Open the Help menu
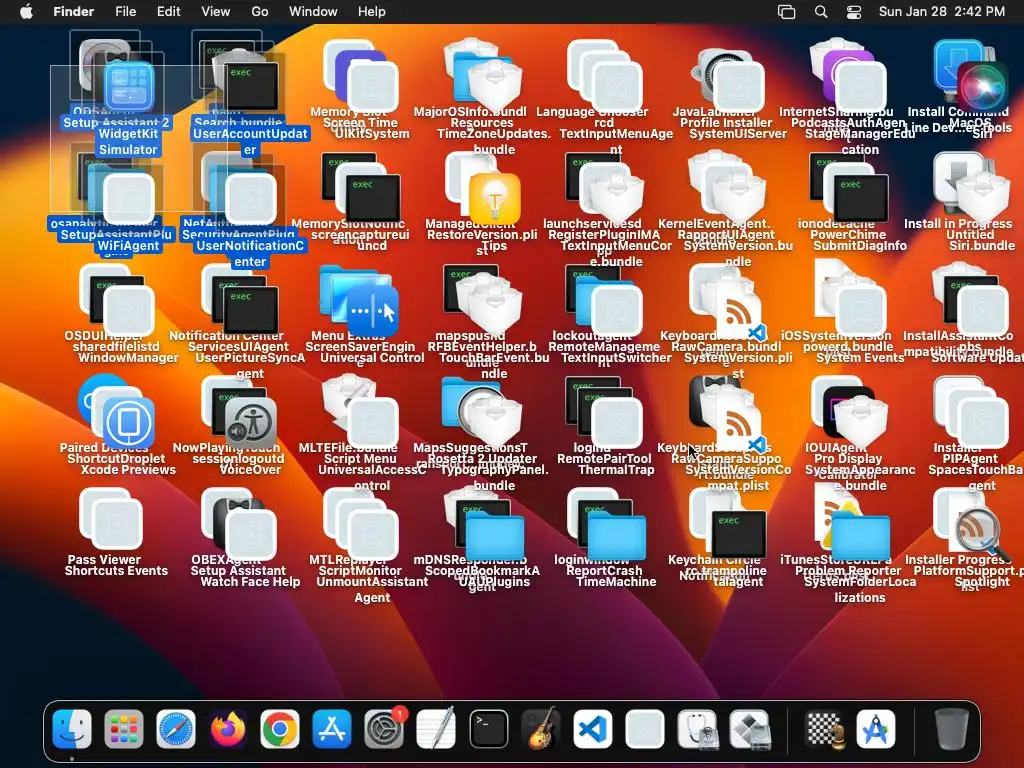Viewport: 1024px width, 768px height. [372, 12]
